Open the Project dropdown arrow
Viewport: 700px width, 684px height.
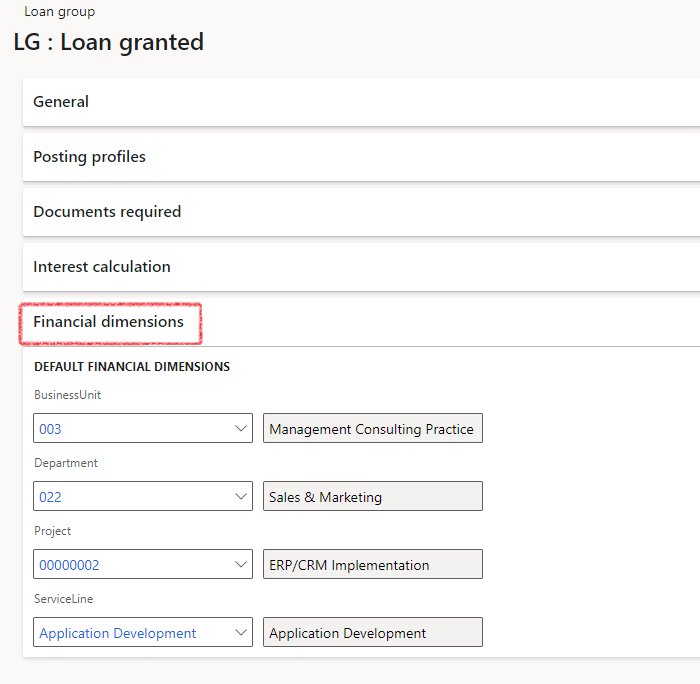point(241,564)
